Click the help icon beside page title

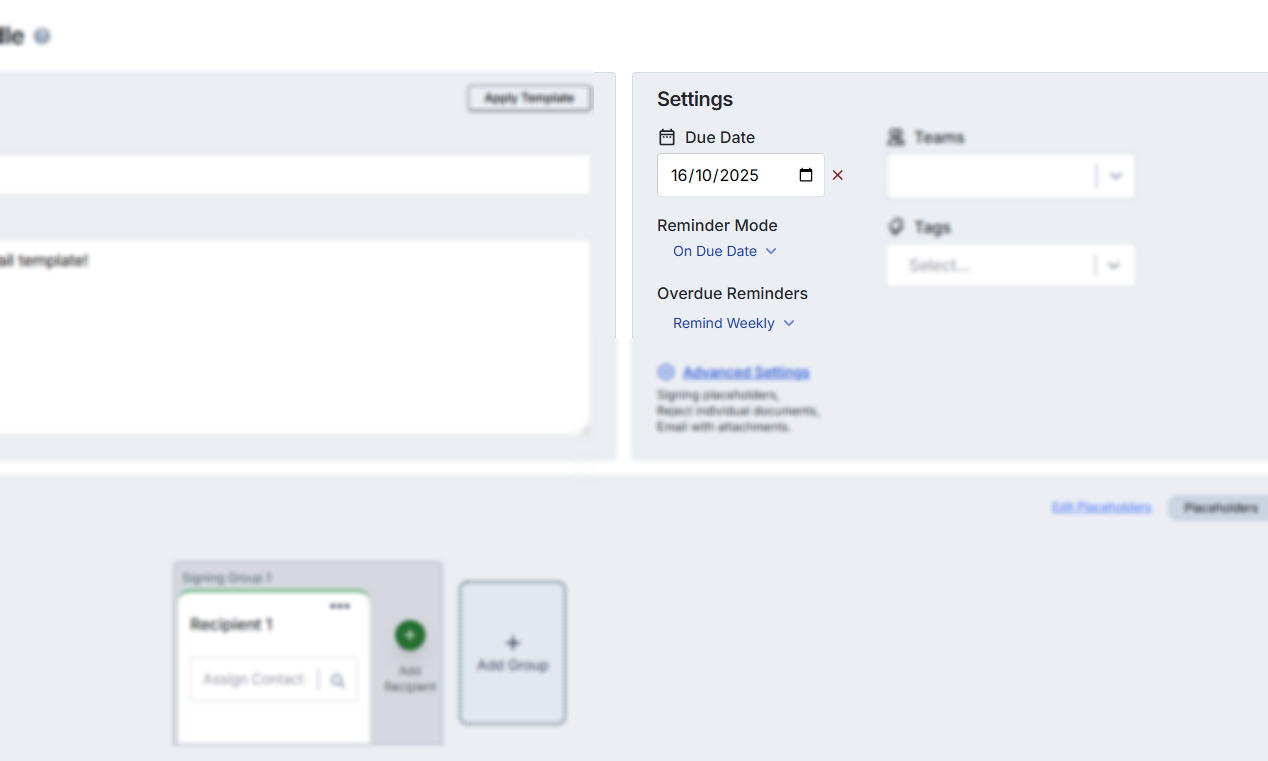[x=41, y=36]
